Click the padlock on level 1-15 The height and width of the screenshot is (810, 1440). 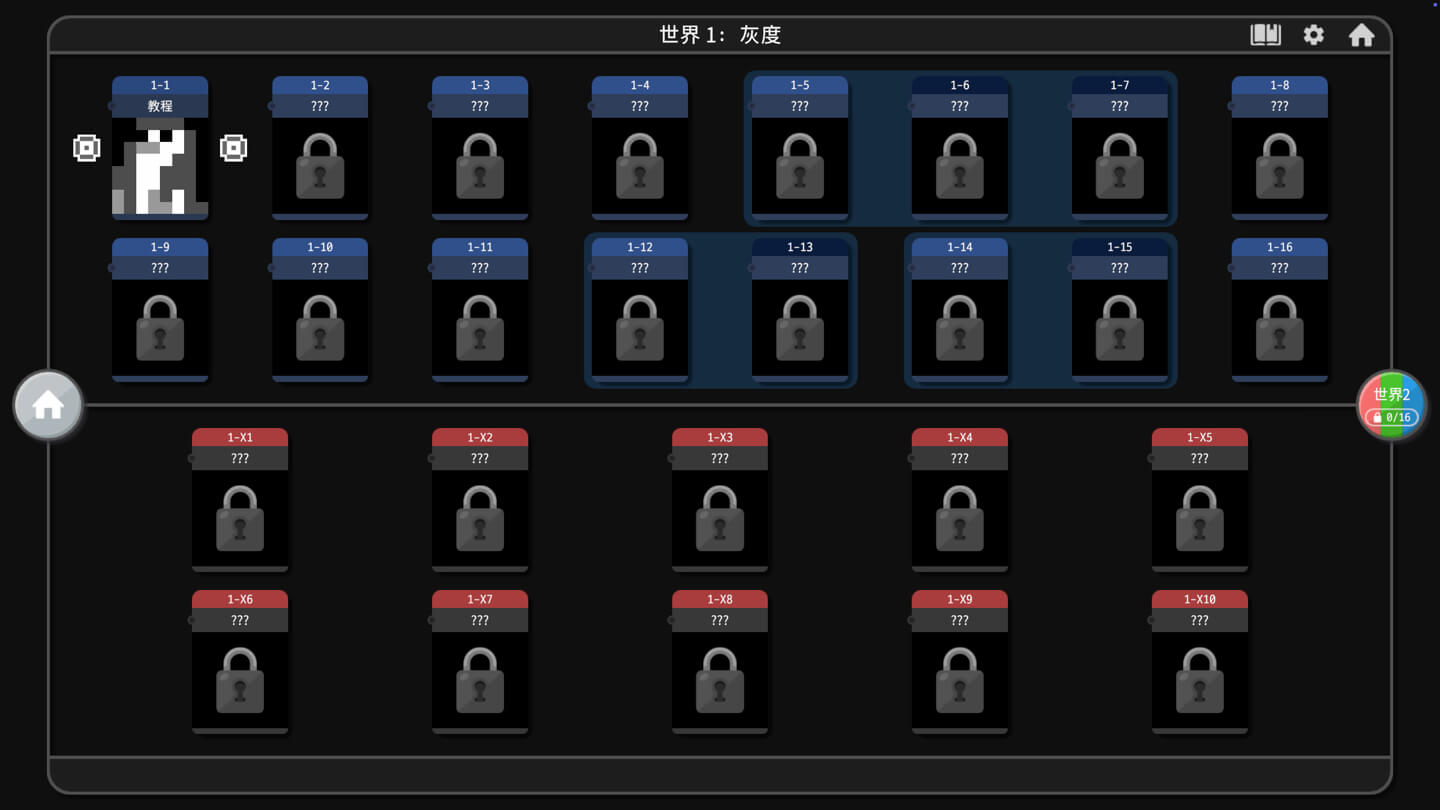(x=1120, y=328)
